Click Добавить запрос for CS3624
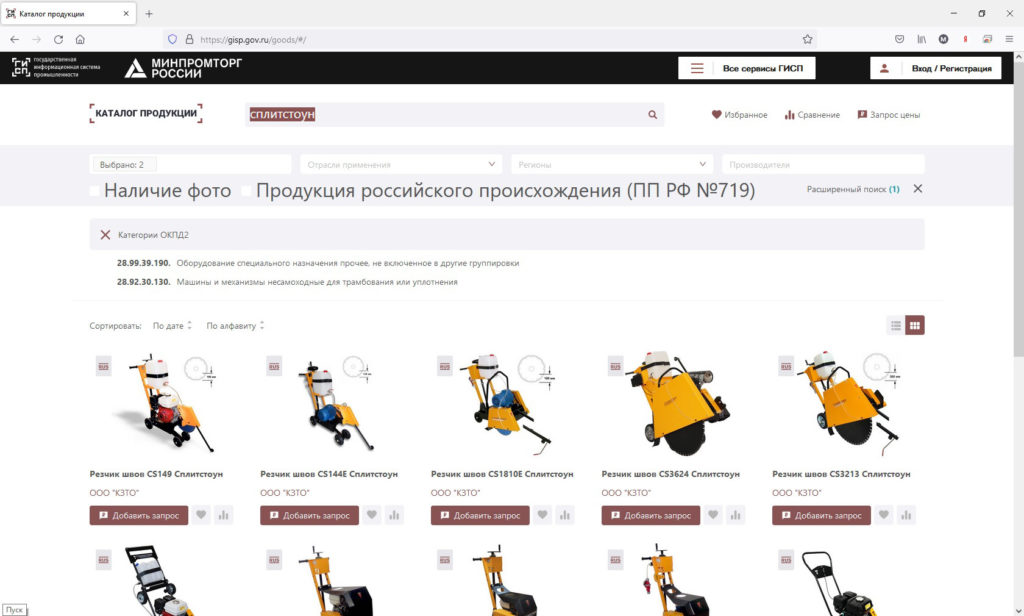The image size is (1024, 616). click(650, 515)
